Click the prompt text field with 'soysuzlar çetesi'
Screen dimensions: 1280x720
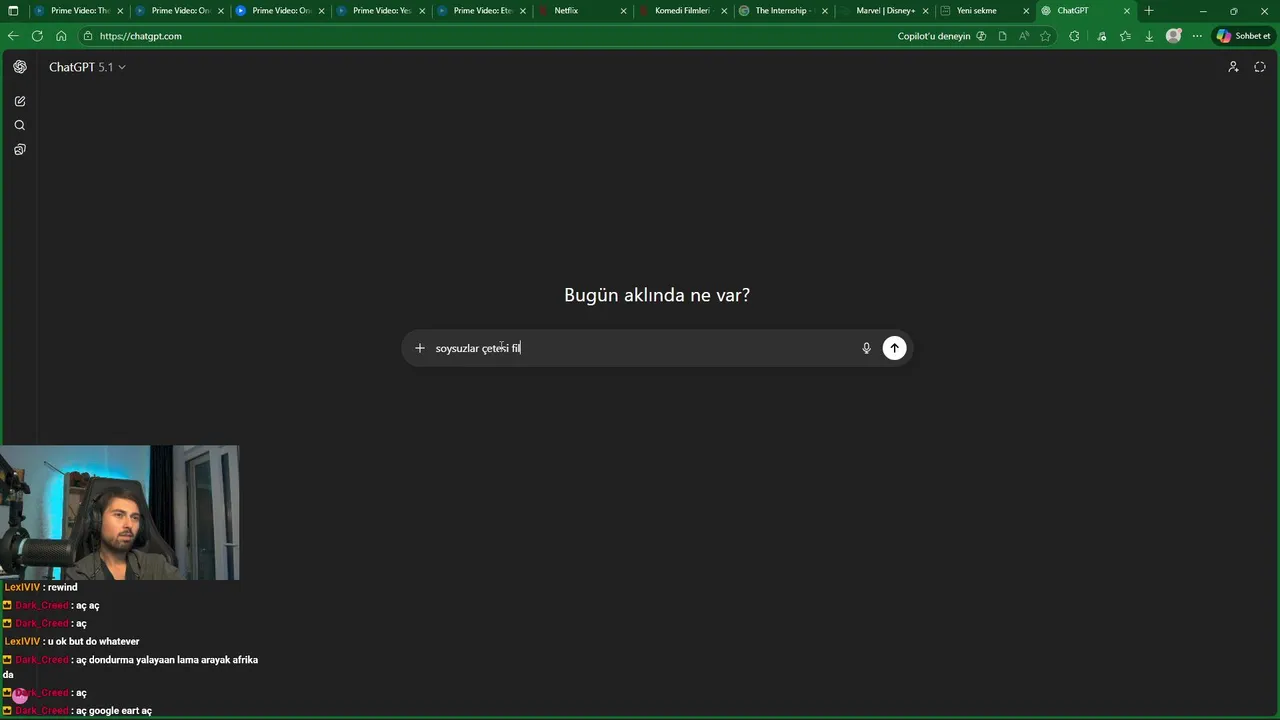[640, 348]
